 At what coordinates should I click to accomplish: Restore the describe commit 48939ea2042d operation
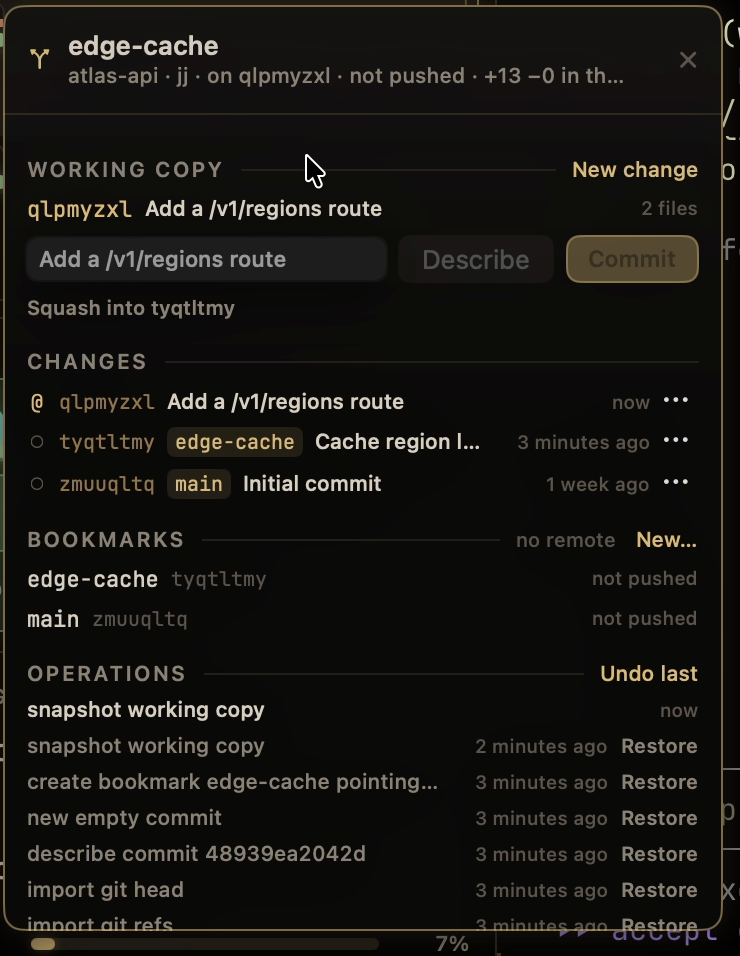coord(659,854)
